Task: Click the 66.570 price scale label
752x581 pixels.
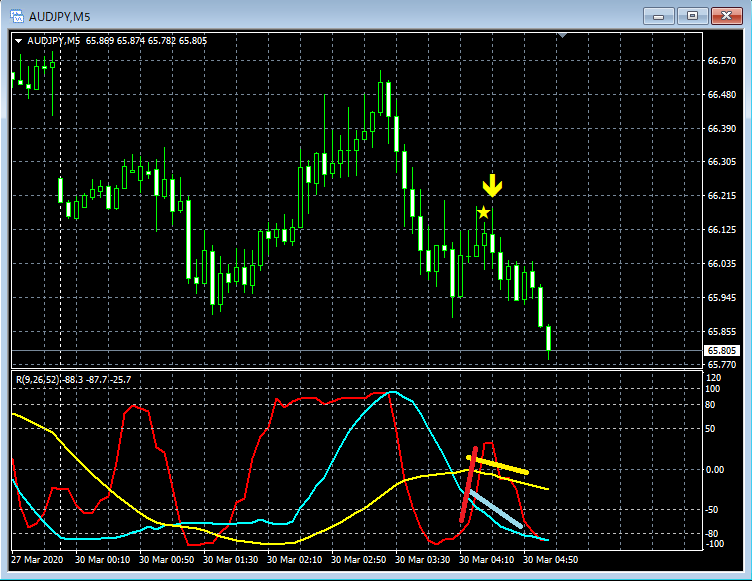Action: (x=722, y=60)
